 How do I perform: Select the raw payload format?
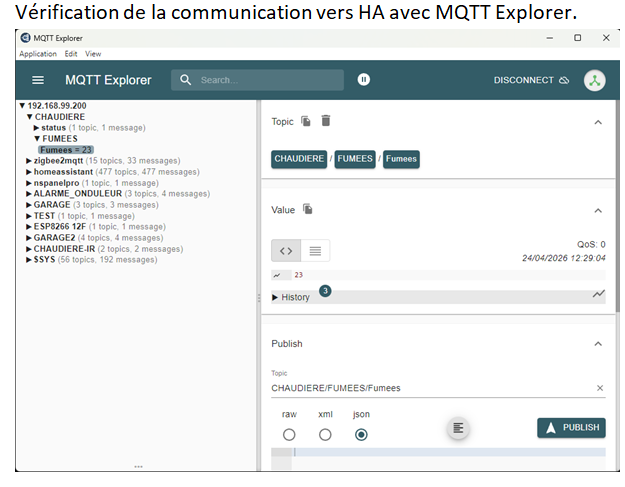point(289,434)
